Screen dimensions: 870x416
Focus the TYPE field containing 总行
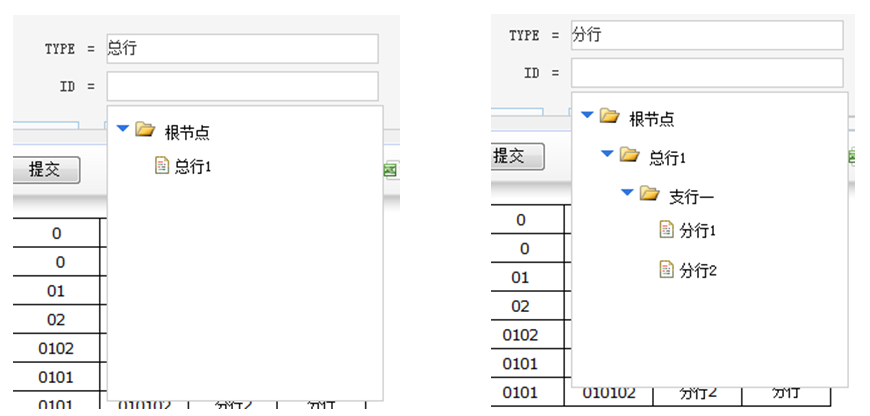(242, 48)
